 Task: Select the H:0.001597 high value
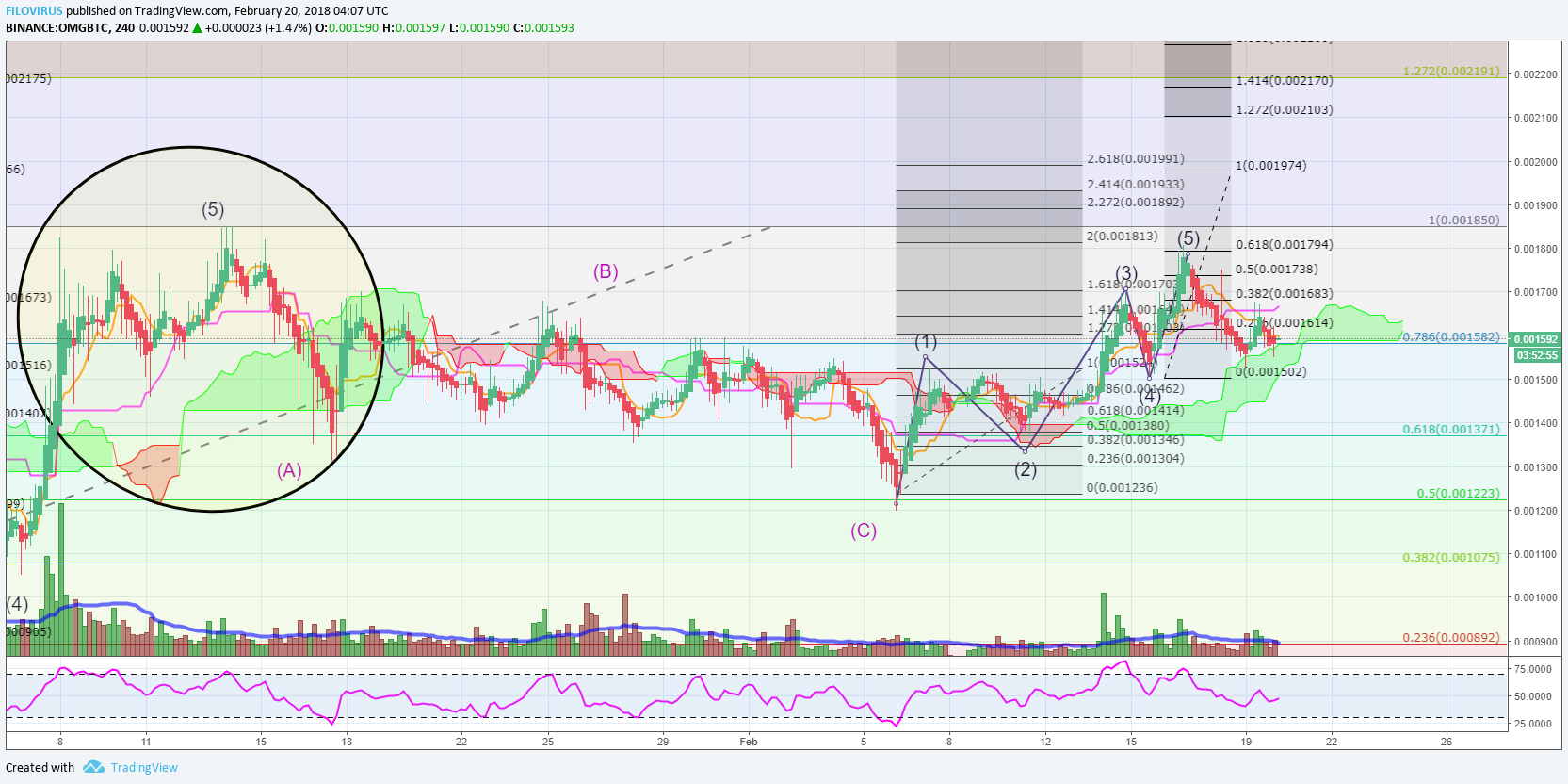coord(413,28)
